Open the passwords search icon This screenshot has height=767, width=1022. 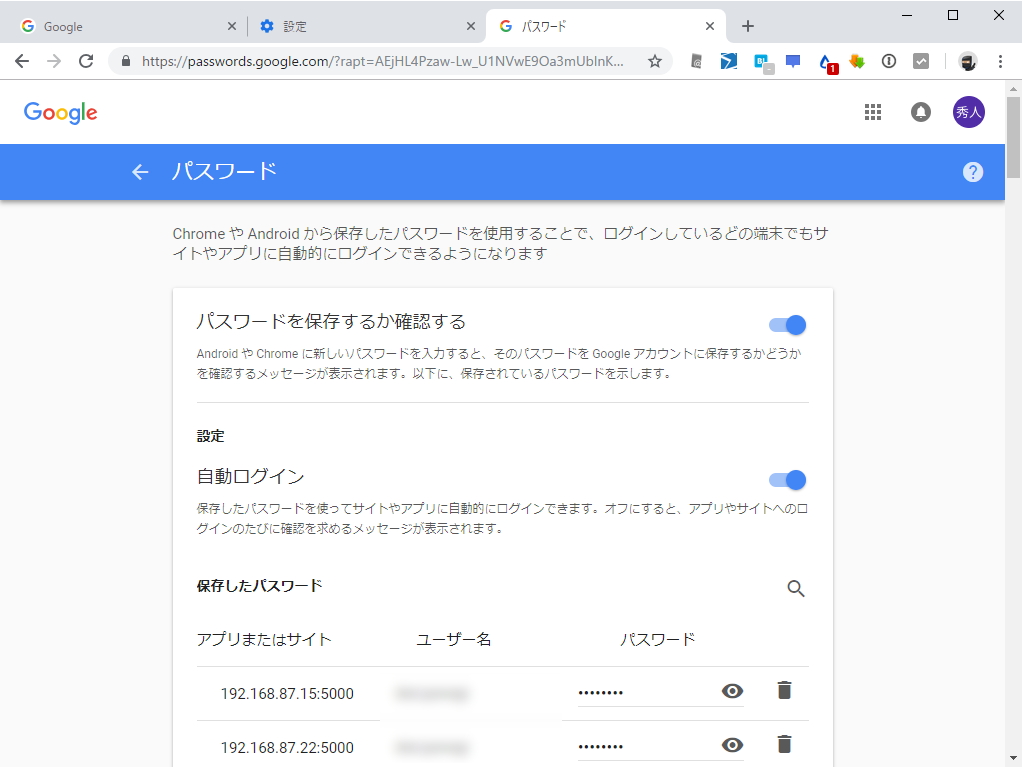click(795, 589)
